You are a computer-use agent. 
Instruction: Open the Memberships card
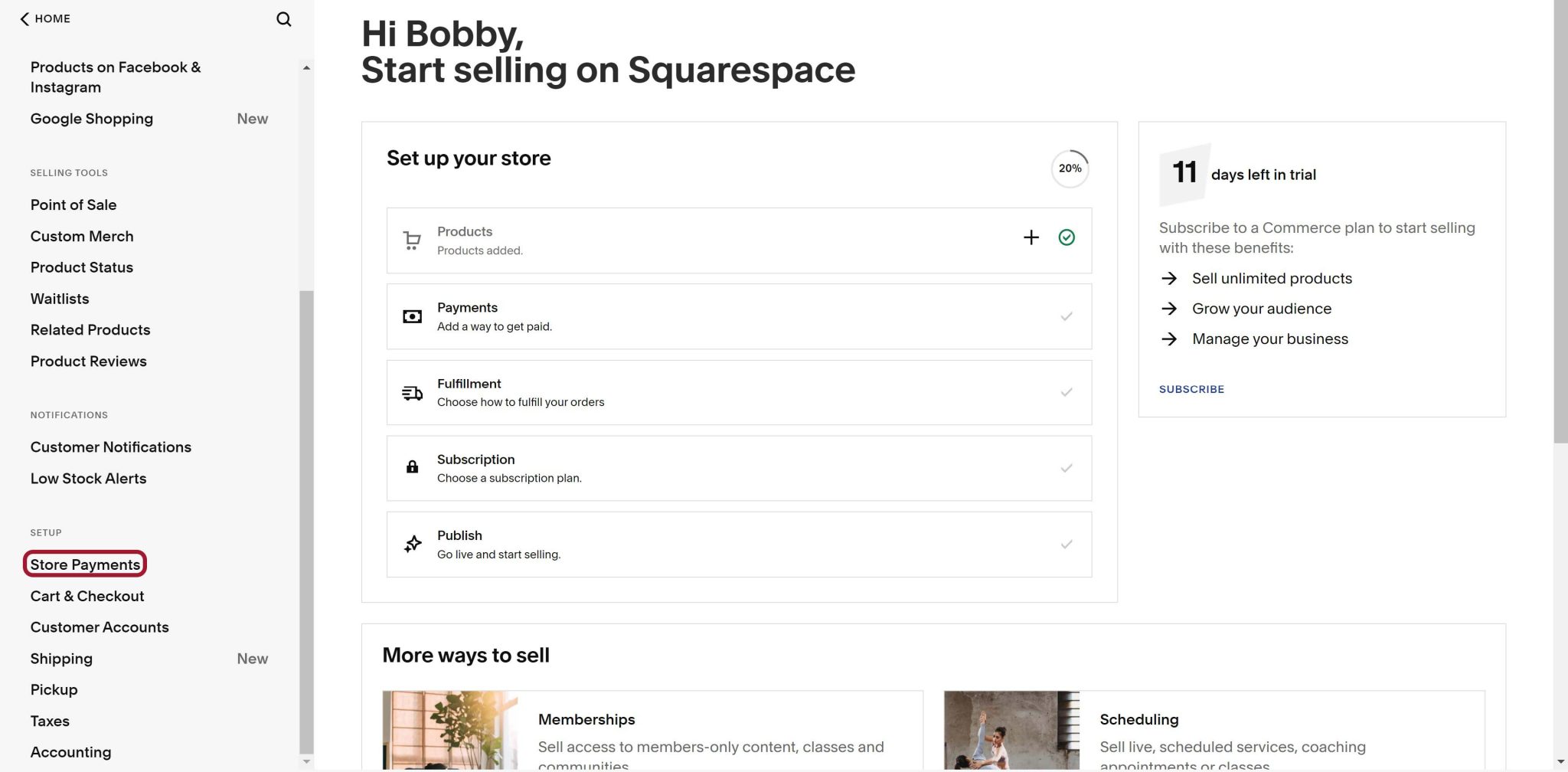pos(652,731)
